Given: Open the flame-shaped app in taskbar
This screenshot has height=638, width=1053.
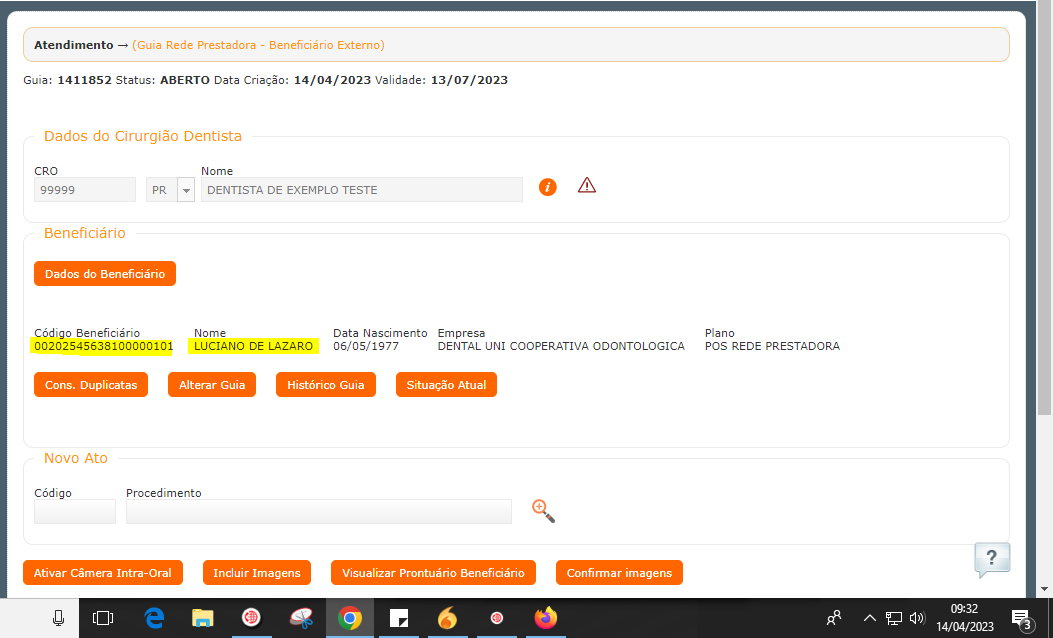Looking at the screenshot, I should (447, 618).
